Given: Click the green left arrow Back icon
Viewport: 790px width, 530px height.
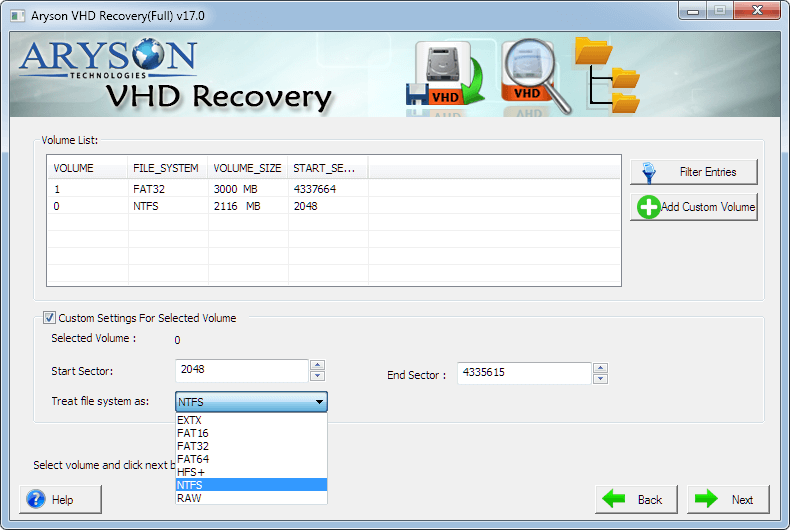Looking at the screenshot, I should click(x=614, y=499).
